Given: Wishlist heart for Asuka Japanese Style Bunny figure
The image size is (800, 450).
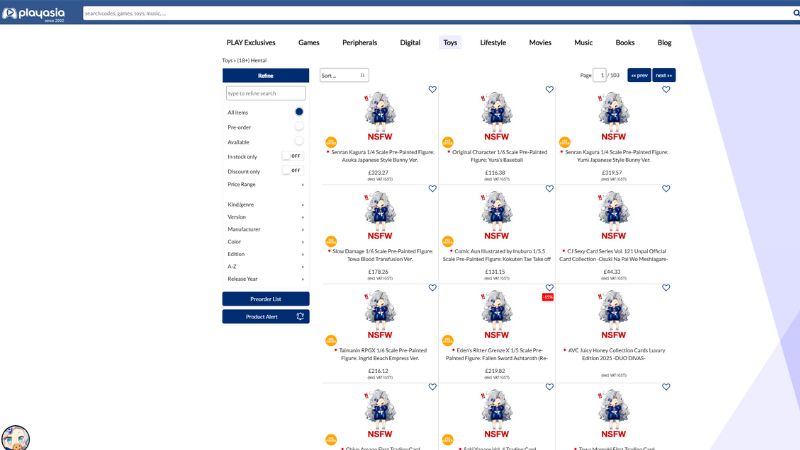Looking at the screenshot, I should (432, 89).
